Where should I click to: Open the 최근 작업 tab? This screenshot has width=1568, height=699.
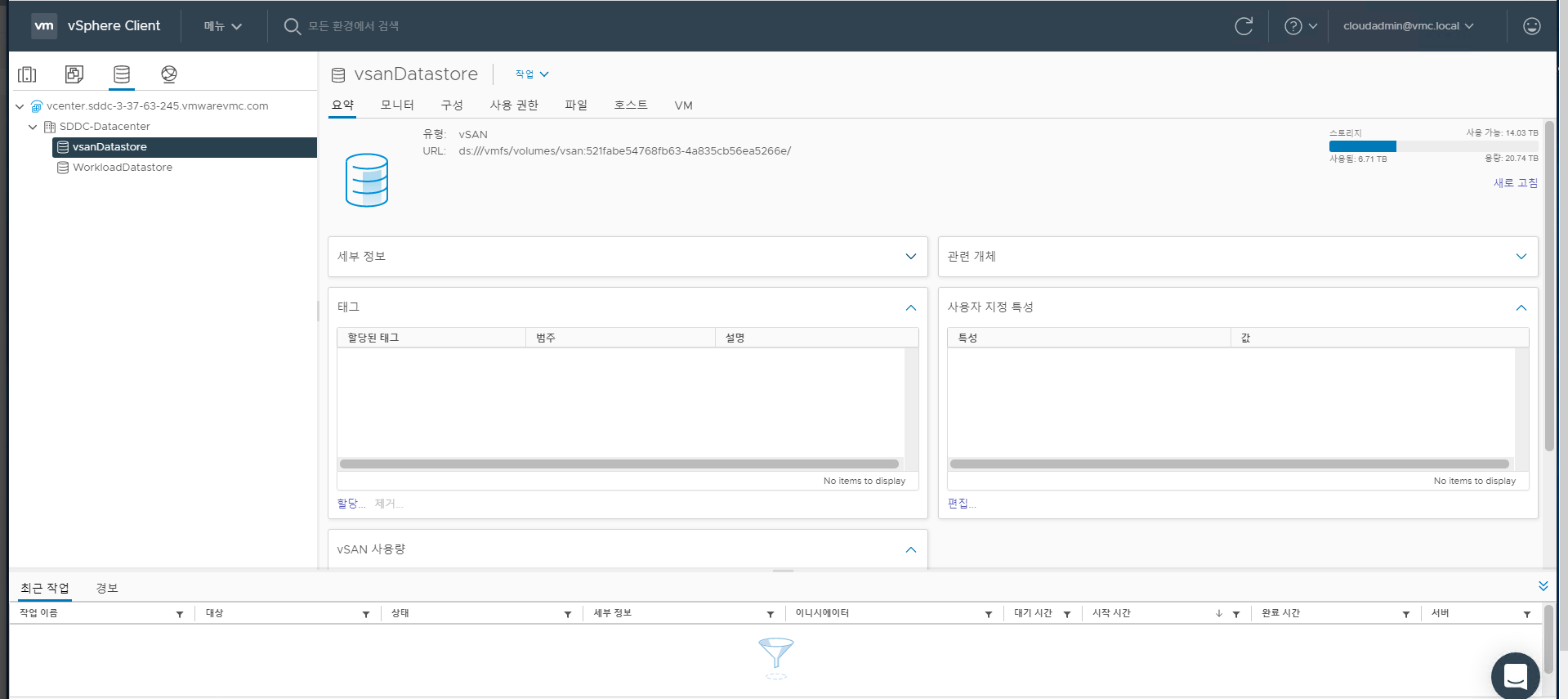pyautogui.click(x=45, y=589)
